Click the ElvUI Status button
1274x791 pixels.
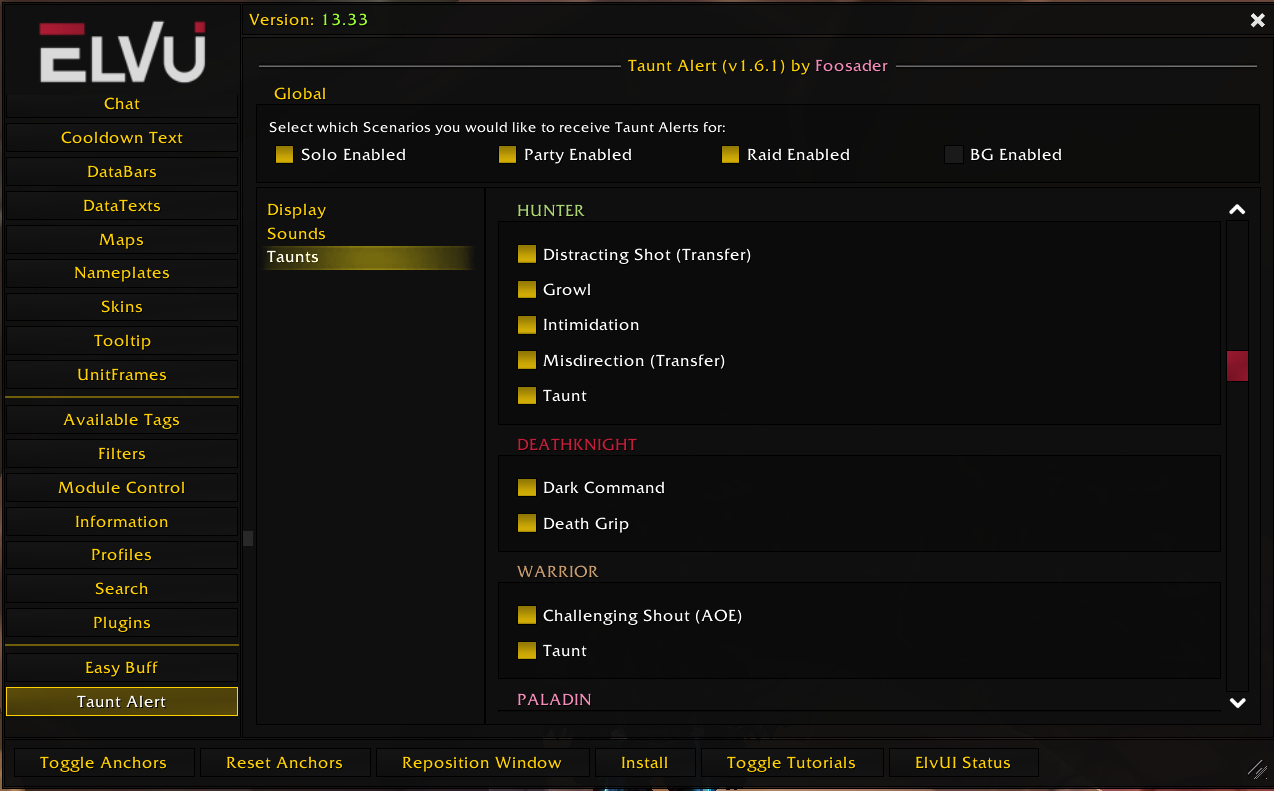(x=963, y=763)
